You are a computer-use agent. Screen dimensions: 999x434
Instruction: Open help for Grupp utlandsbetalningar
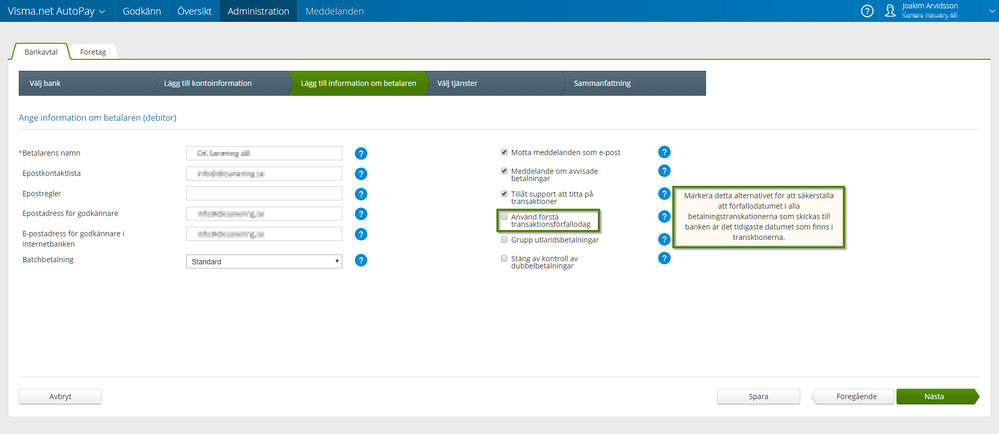coord(665,240)
